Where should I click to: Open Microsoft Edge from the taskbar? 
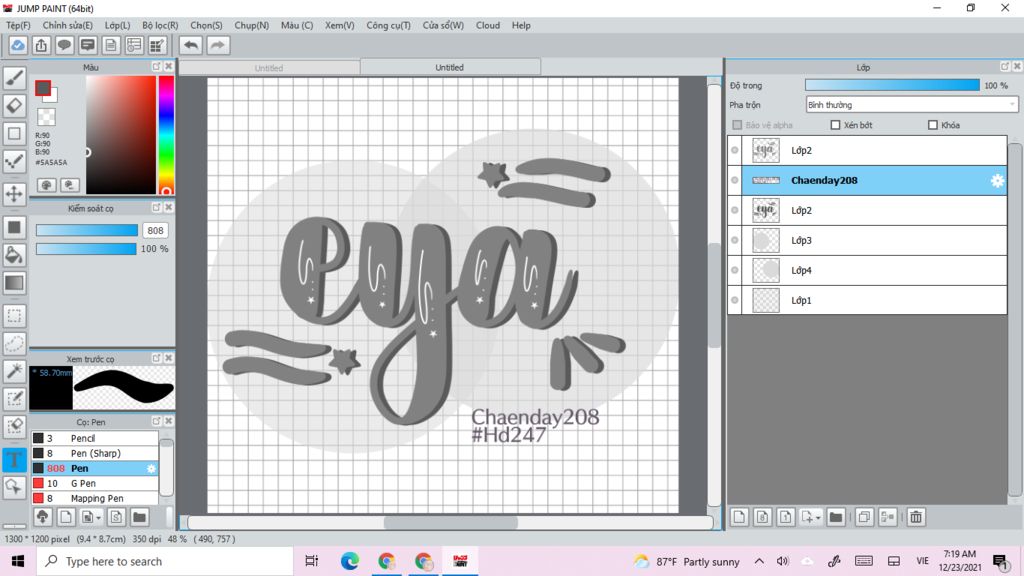pos(349,561)
